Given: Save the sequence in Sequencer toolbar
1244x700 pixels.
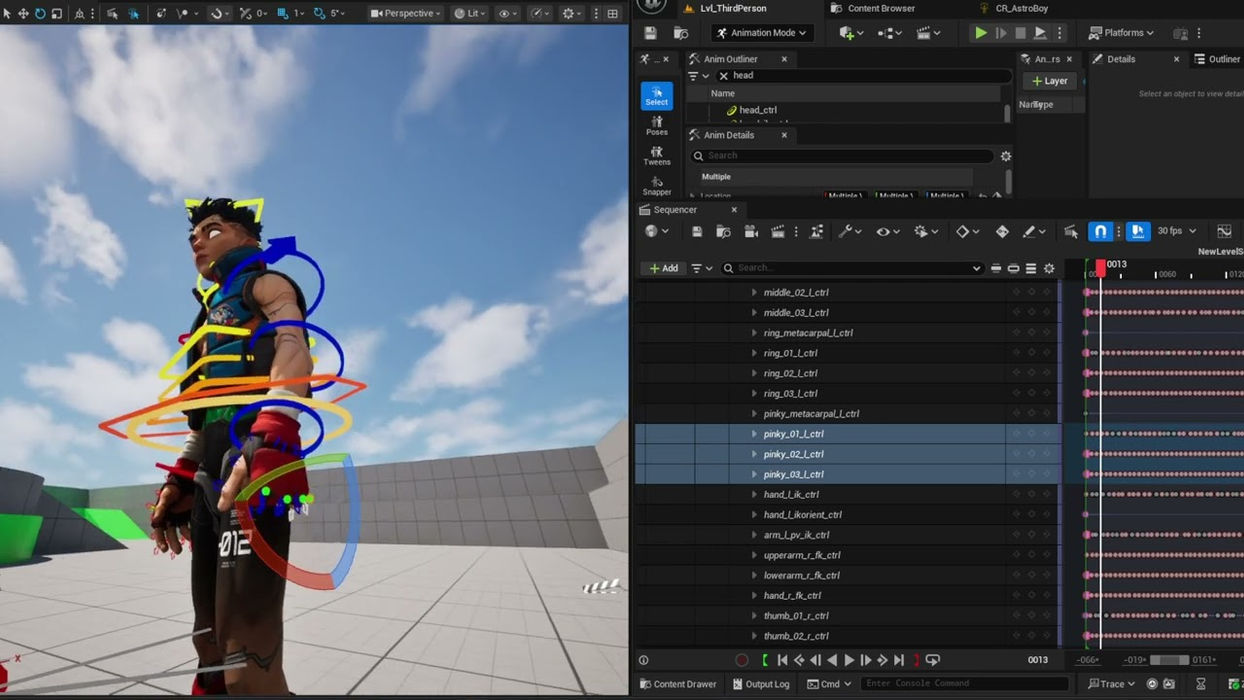Looking at the screenshot, I should pyautogui.click(x=697, y=232).
